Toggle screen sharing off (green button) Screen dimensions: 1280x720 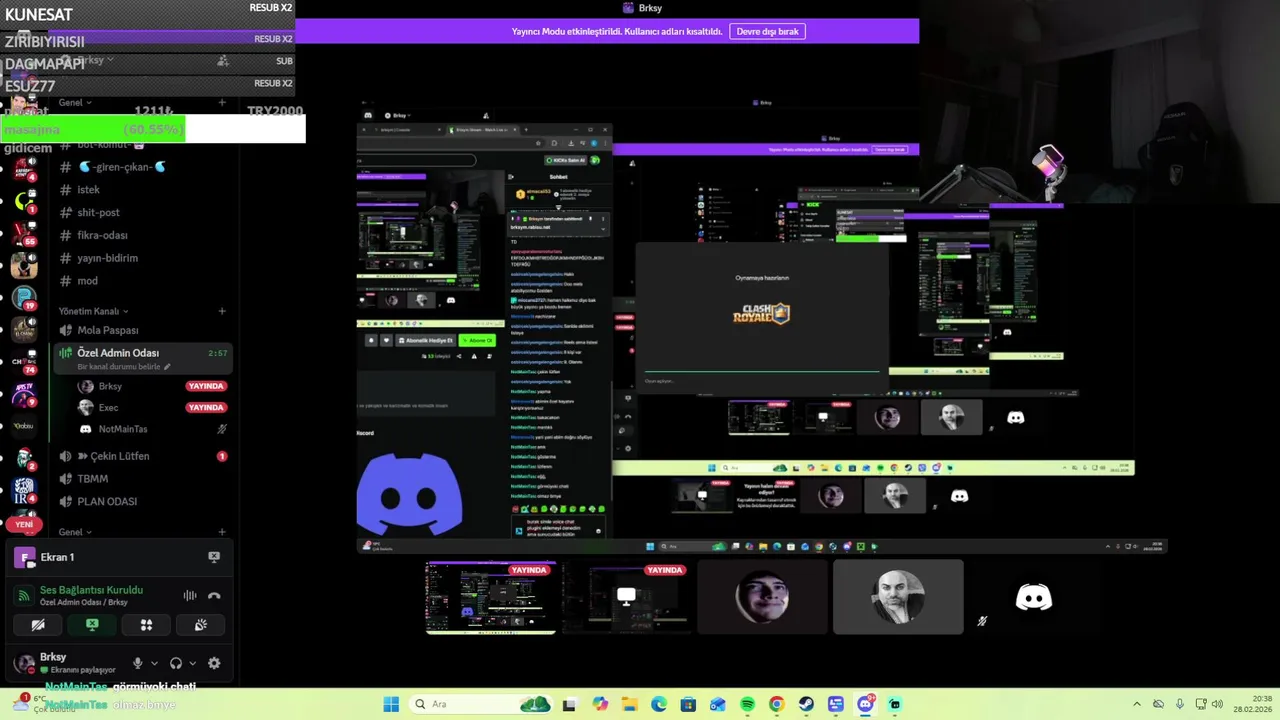coord(92,625)
